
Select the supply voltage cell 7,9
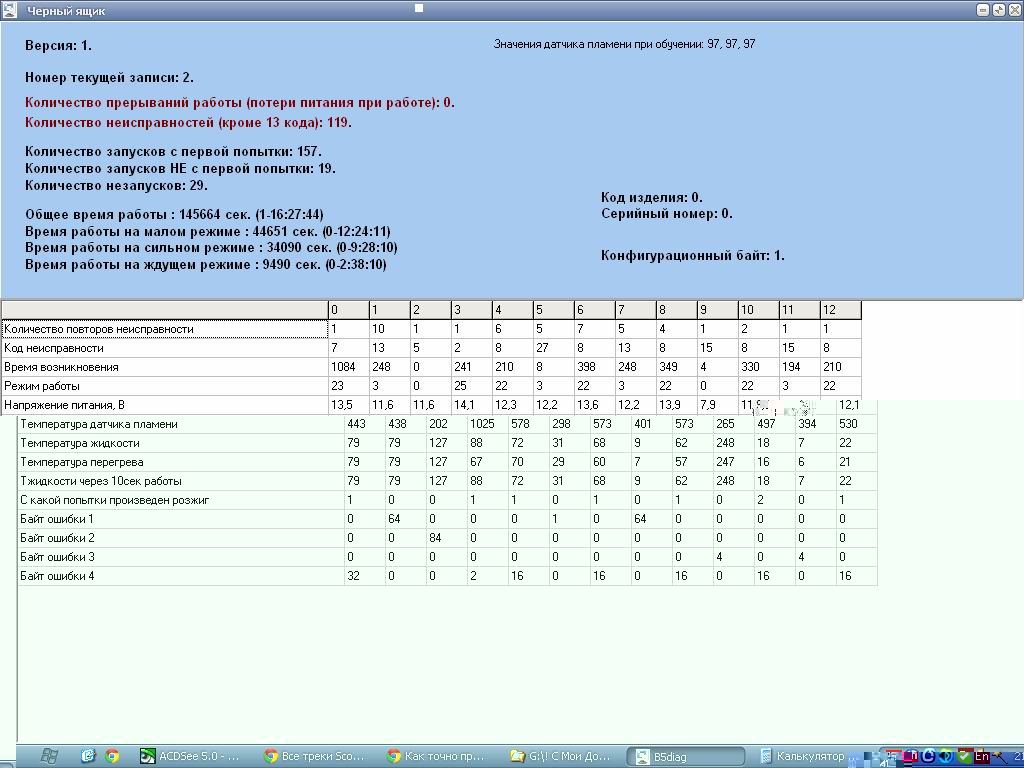[718, 405]
